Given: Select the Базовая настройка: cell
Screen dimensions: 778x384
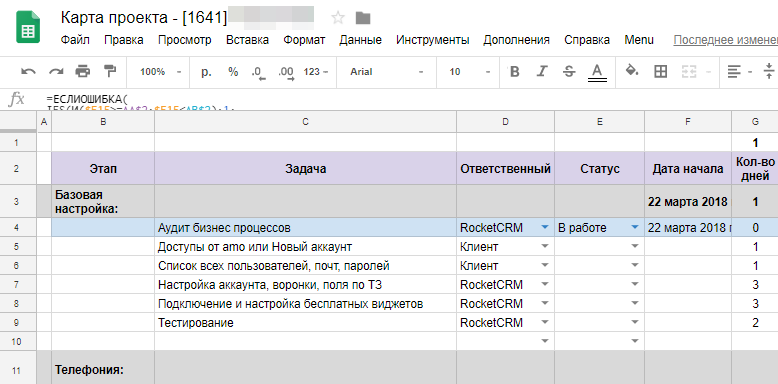Looking at the screenshot, I should (103, 201).
